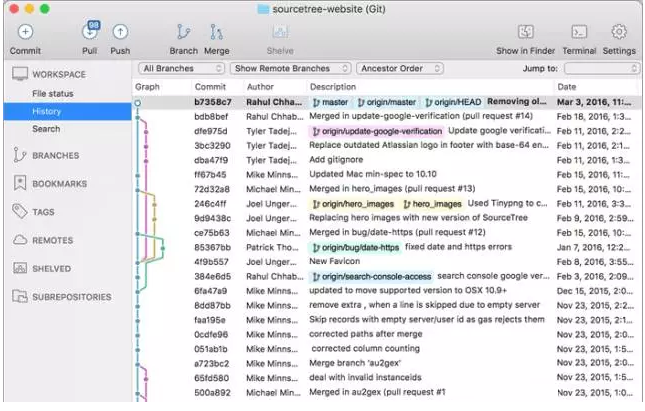645x411 pixels.
Task: Select 'Merged in bug/date-https' commit
Action: tap(386, 233)
